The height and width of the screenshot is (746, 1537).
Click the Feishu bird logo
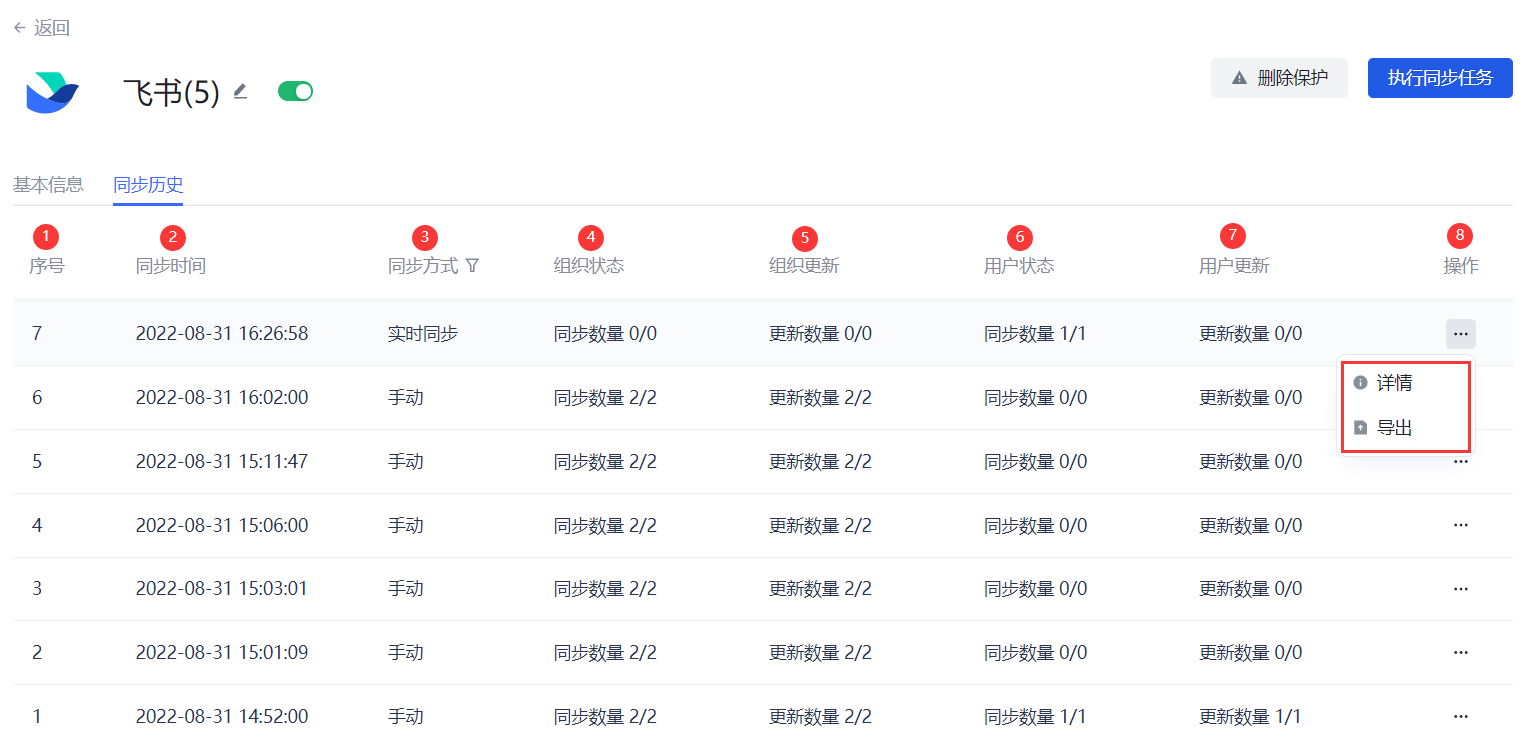(52, 93)
